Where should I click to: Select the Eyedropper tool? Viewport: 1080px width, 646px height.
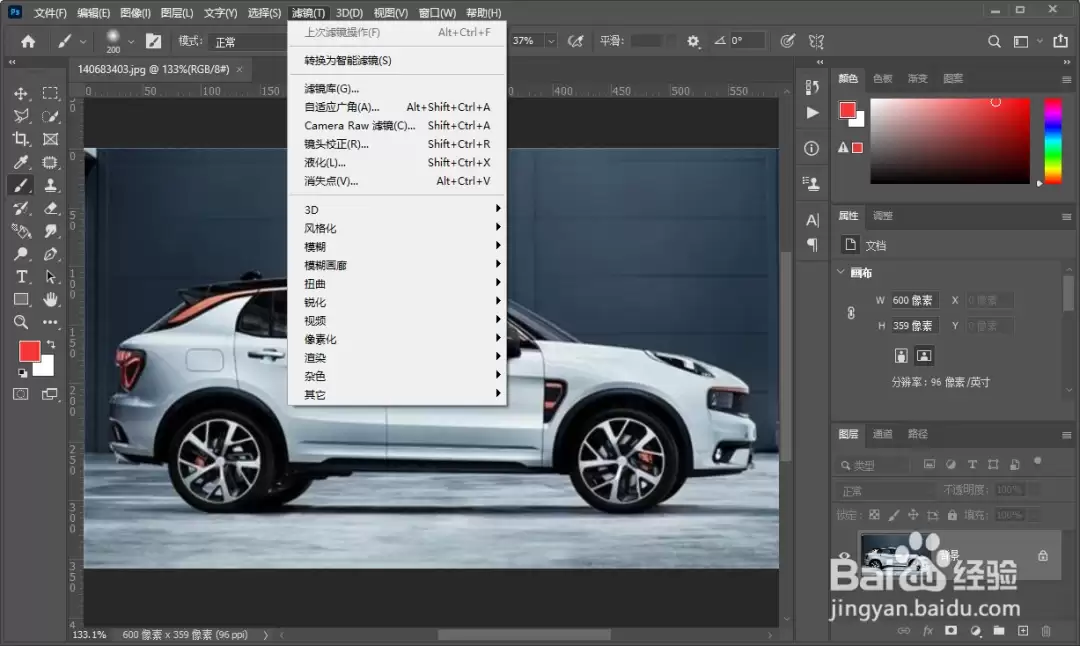click(x=21, y=162)
